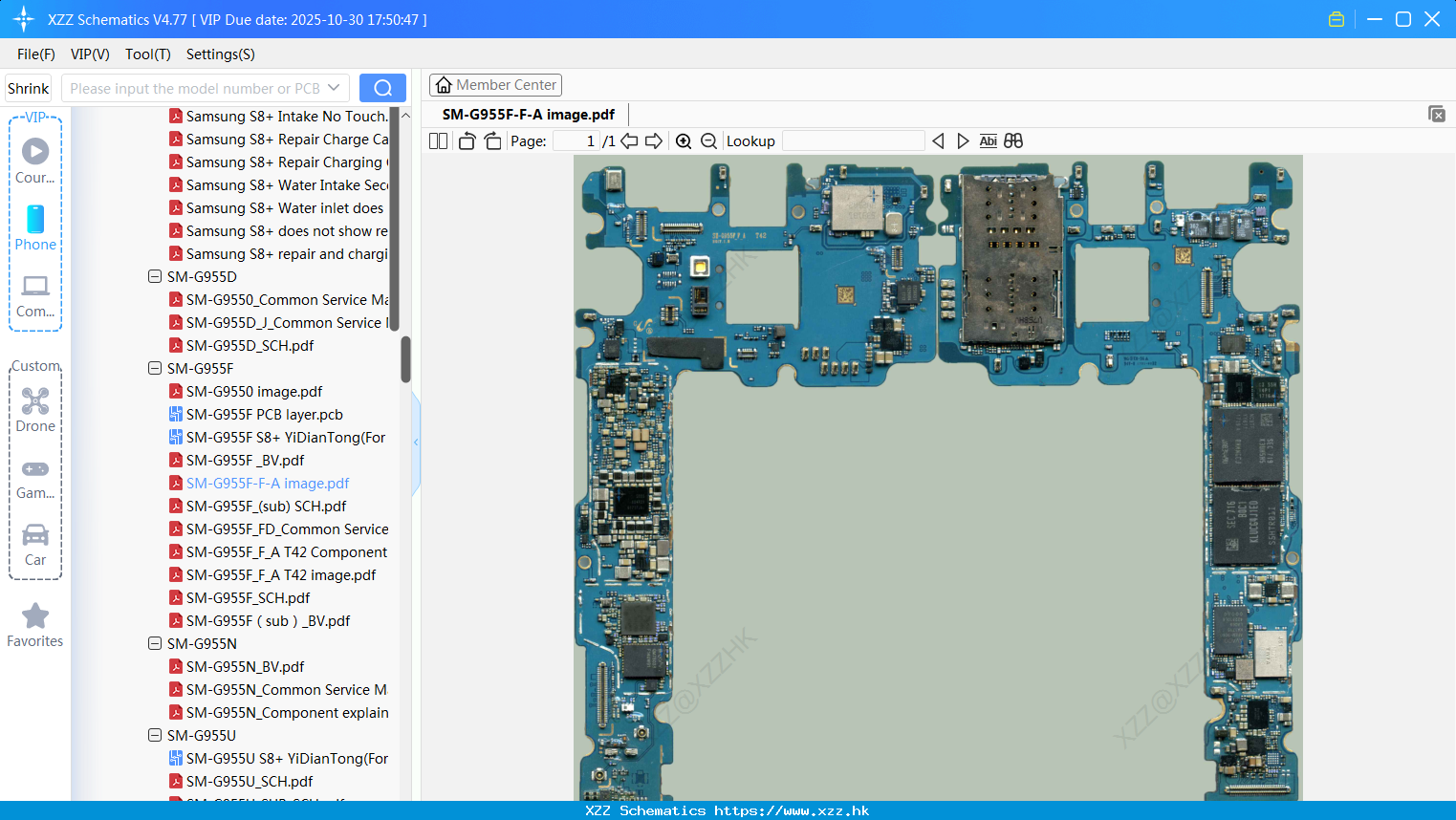Viewport: 1456px width, 820px height.
Task: Open SM-G955F_F_A T42 Component file
Action: coord(287,551)
